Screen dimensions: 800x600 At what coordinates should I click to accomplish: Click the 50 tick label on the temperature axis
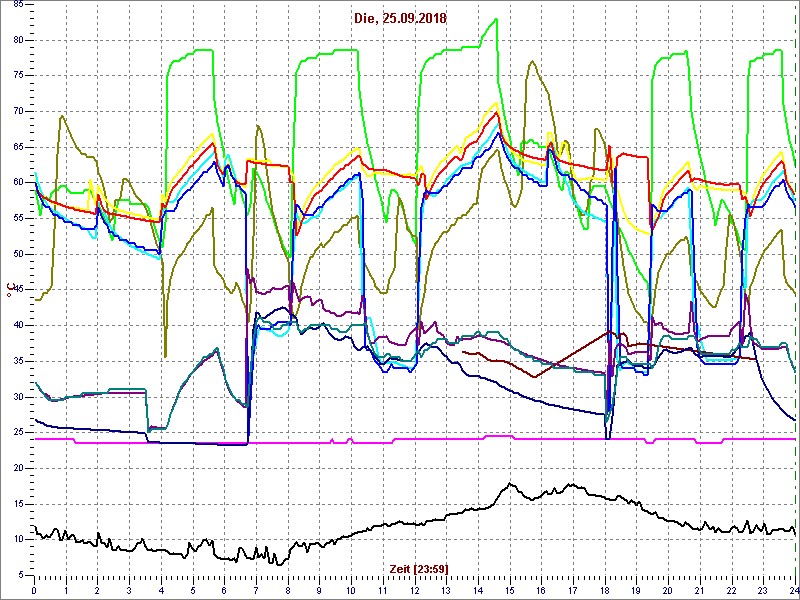(x=18, y=254)
